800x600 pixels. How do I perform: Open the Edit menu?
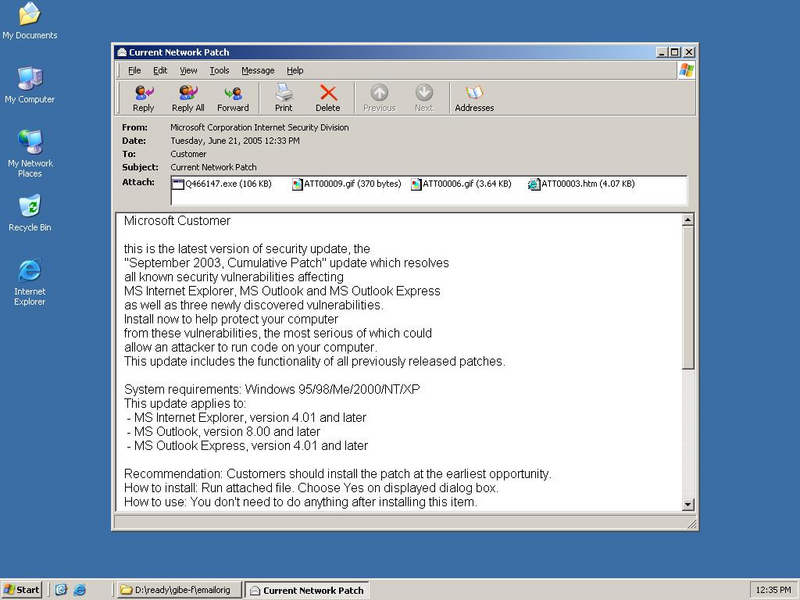click(160, 70)
